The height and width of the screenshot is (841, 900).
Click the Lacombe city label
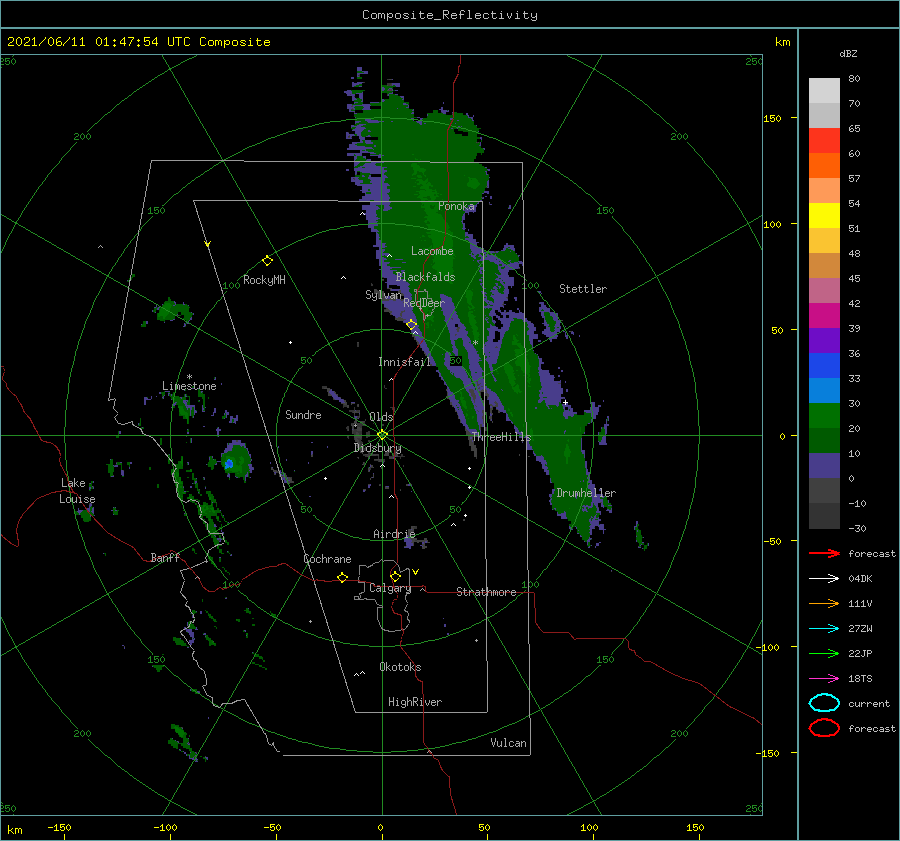432,251
